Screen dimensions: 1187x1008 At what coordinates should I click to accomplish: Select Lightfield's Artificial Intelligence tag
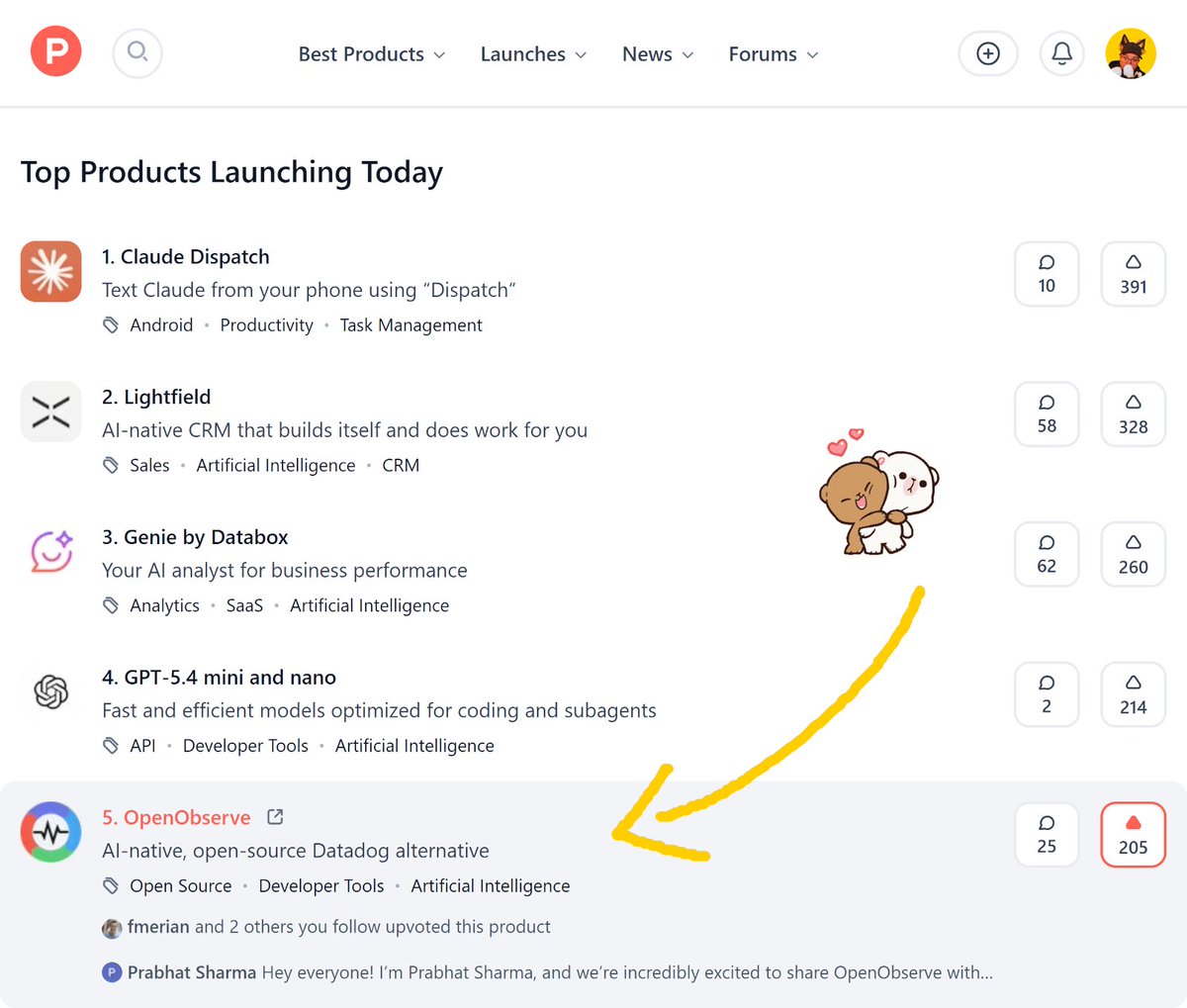[276, 466]
